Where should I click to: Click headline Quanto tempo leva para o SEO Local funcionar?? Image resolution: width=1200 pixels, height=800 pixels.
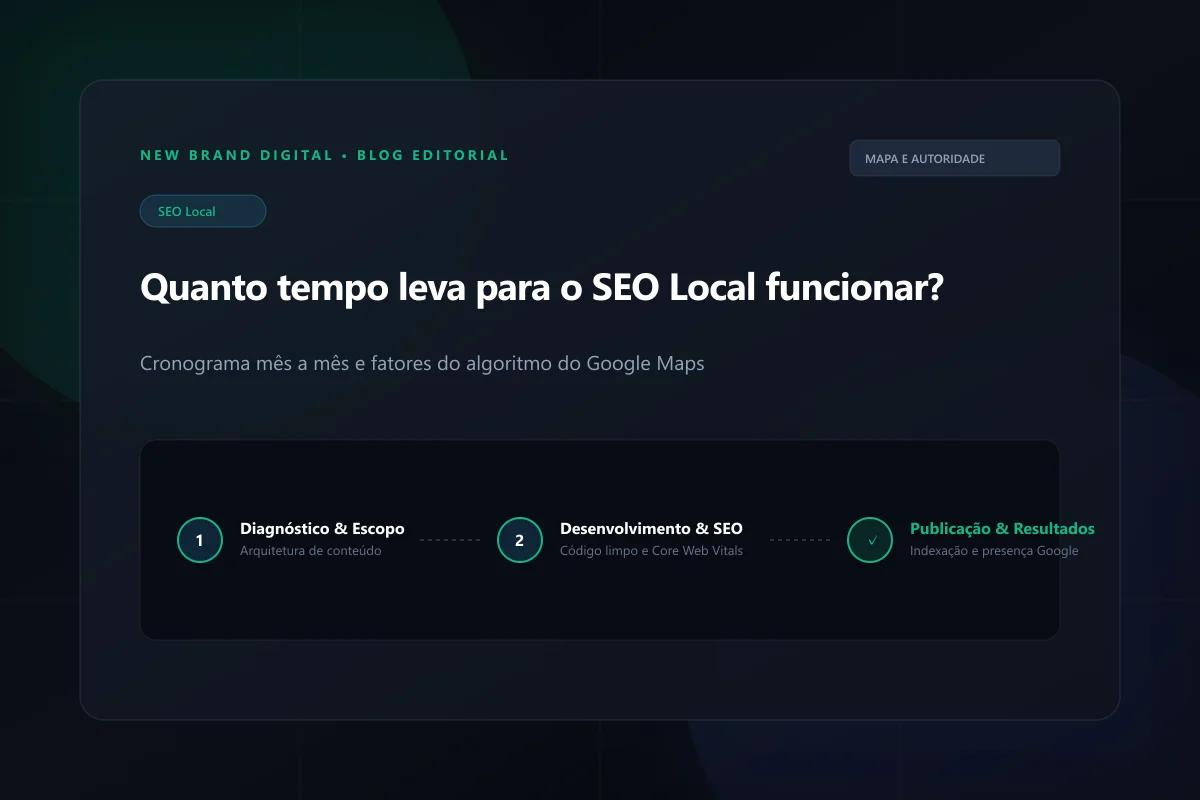[542, 289]
